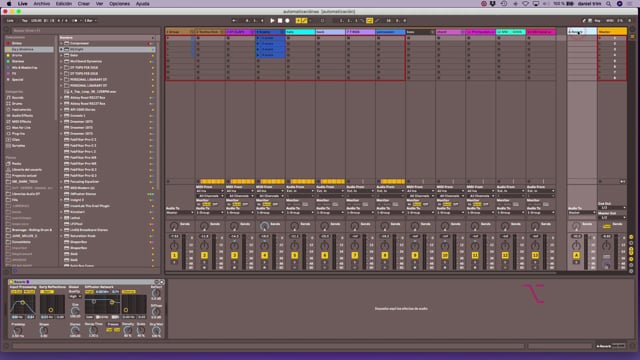
Task: Open the Key map mode switch
Action: (598, 20)
